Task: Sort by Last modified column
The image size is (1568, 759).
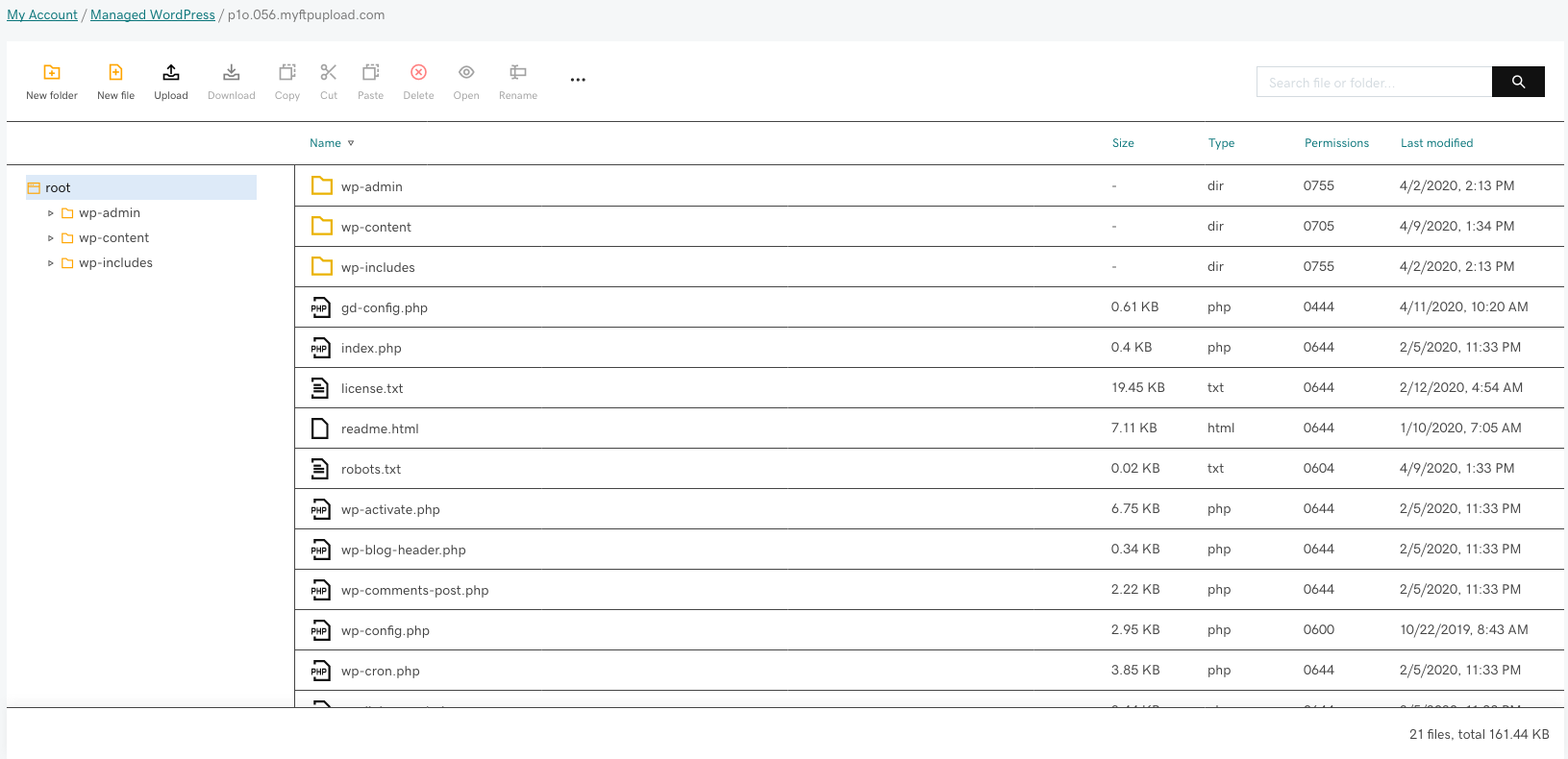Action: 1436,143
